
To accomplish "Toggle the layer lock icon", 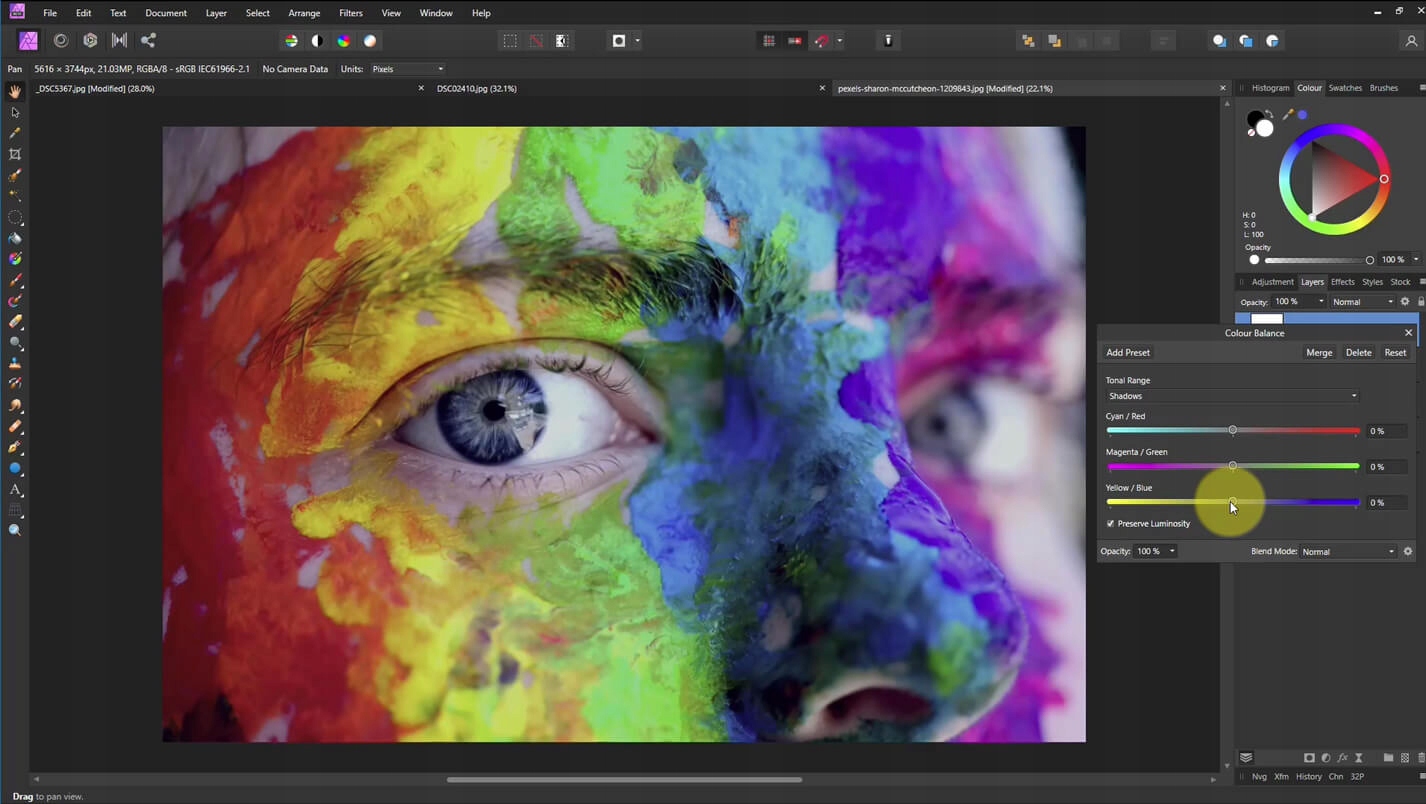I will (x=1420, y=302).
